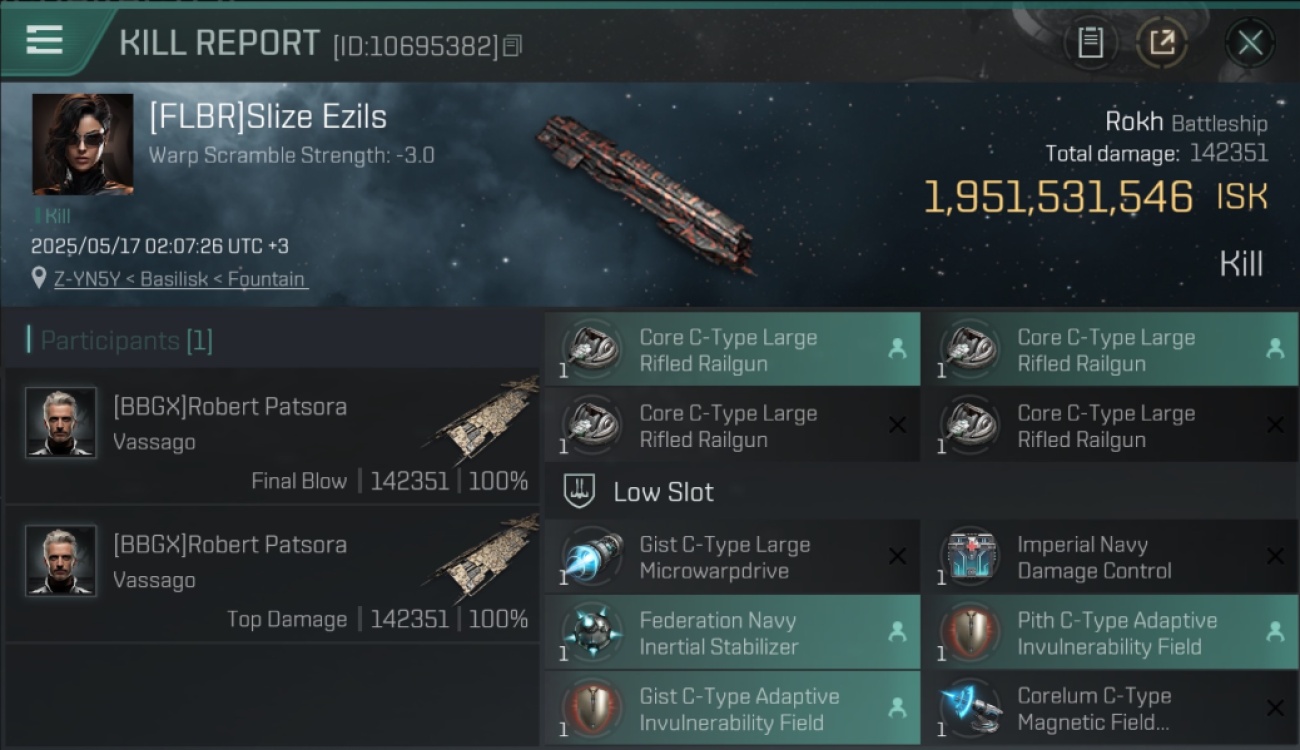Select the Gist C-Type Large Microwarpdrive icon
The image size is (1300, 750).
coord(592,557)
